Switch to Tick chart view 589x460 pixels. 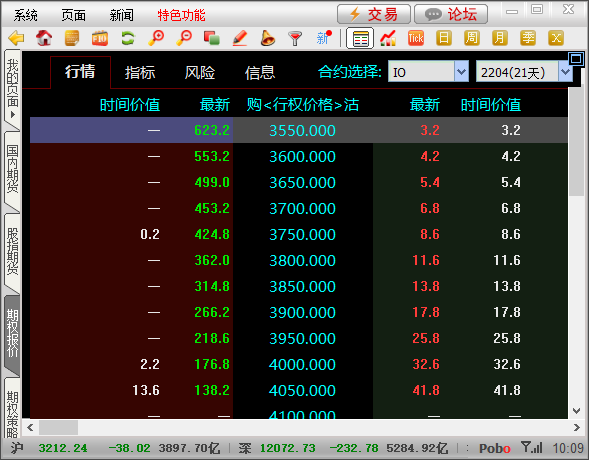[x=416, y=38]
